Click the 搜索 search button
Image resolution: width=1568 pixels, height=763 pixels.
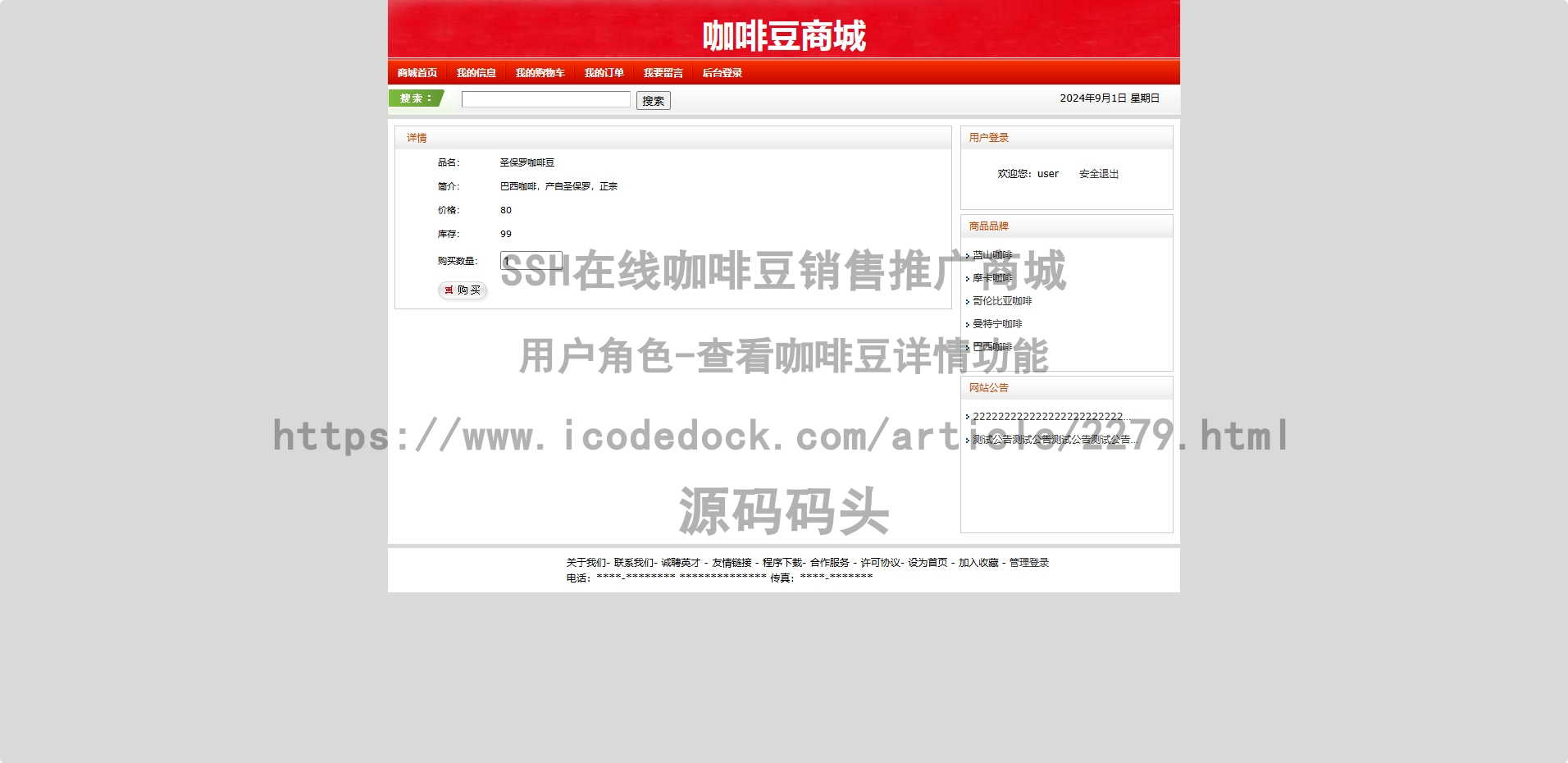coord(654,100)
